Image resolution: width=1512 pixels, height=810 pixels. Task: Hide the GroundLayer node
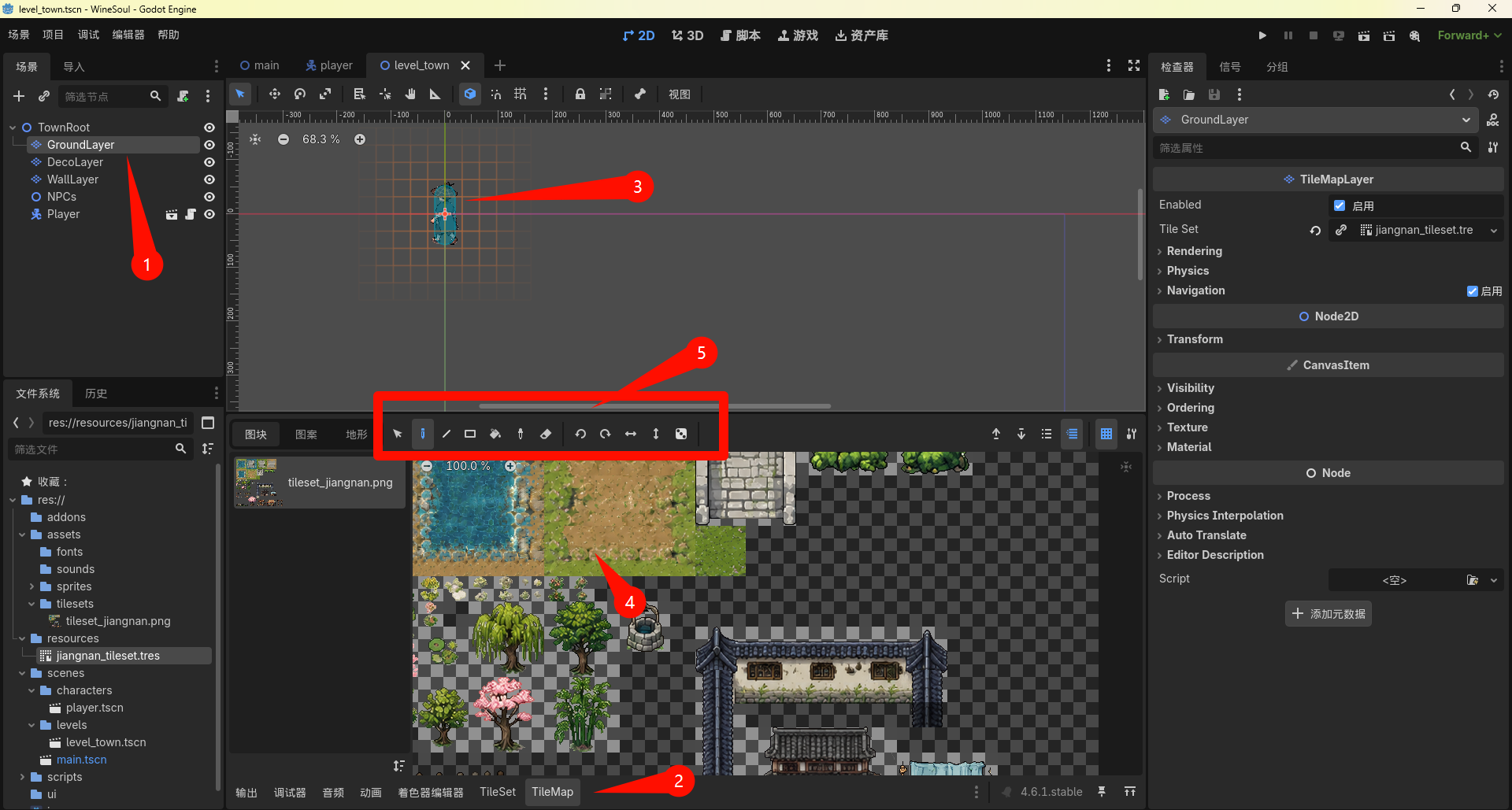click(x=209, y=145)
